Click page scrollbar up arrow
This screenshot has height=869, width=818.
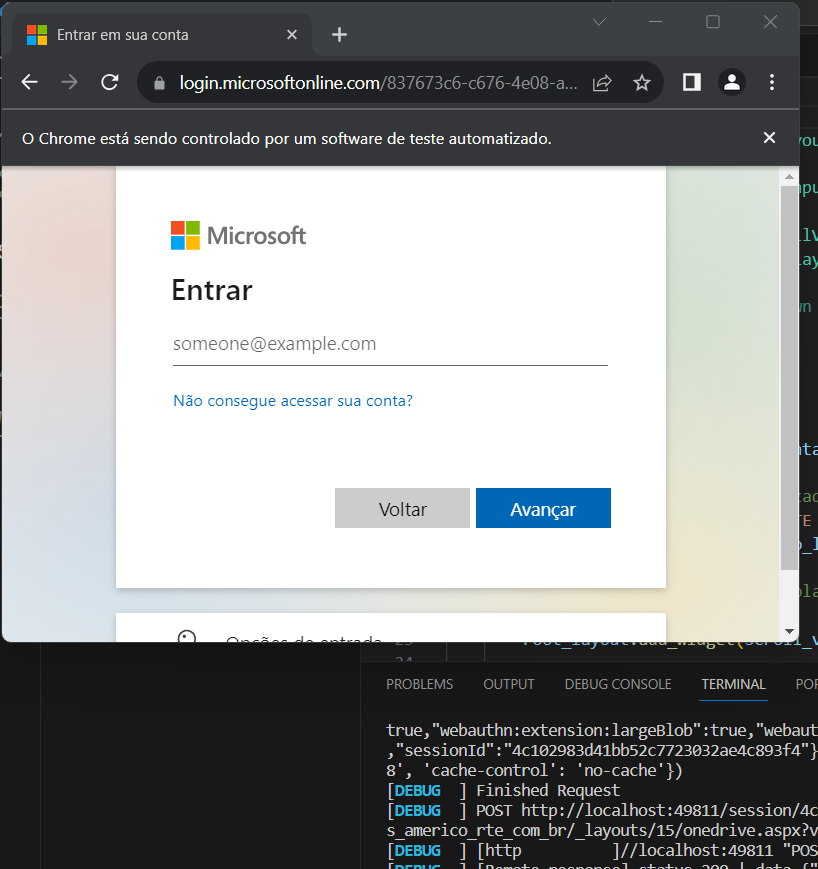[789, 177]
